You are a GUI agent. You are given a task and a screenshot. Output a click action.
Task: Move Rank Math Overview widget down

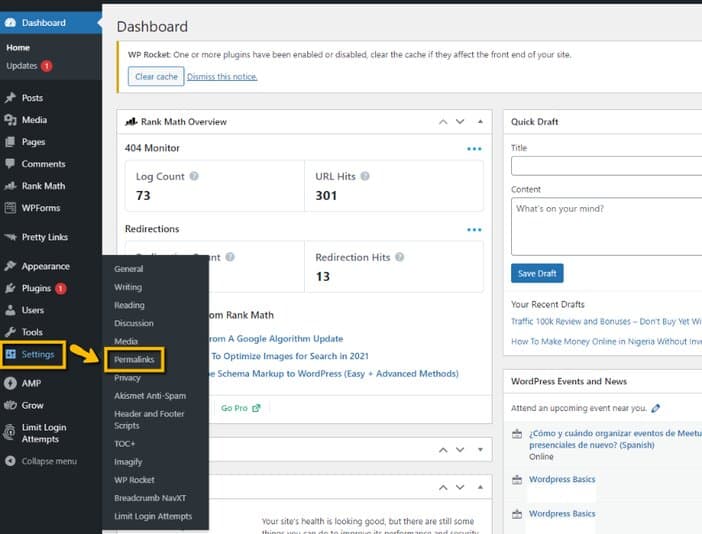(x=460, y=122)
